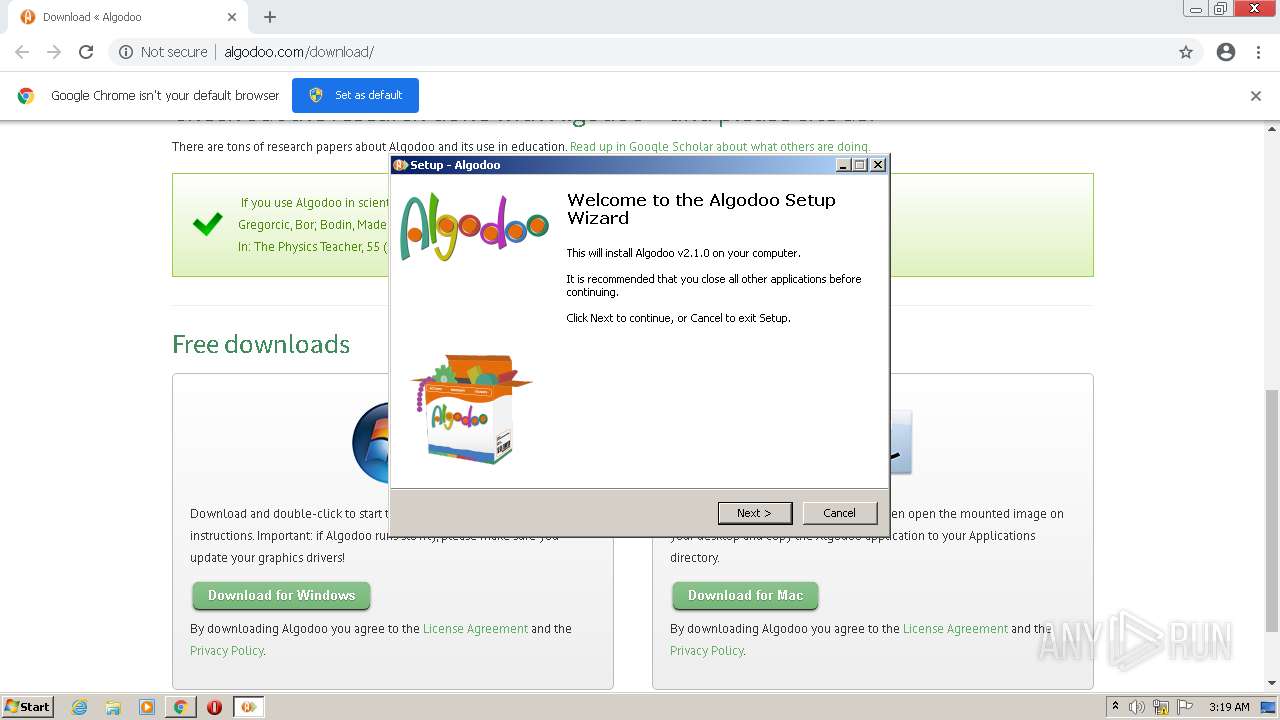This screenshot has height=720, width=1280.
Task: Reload the Algodoo download page
Action: click(x=86, y=52)
